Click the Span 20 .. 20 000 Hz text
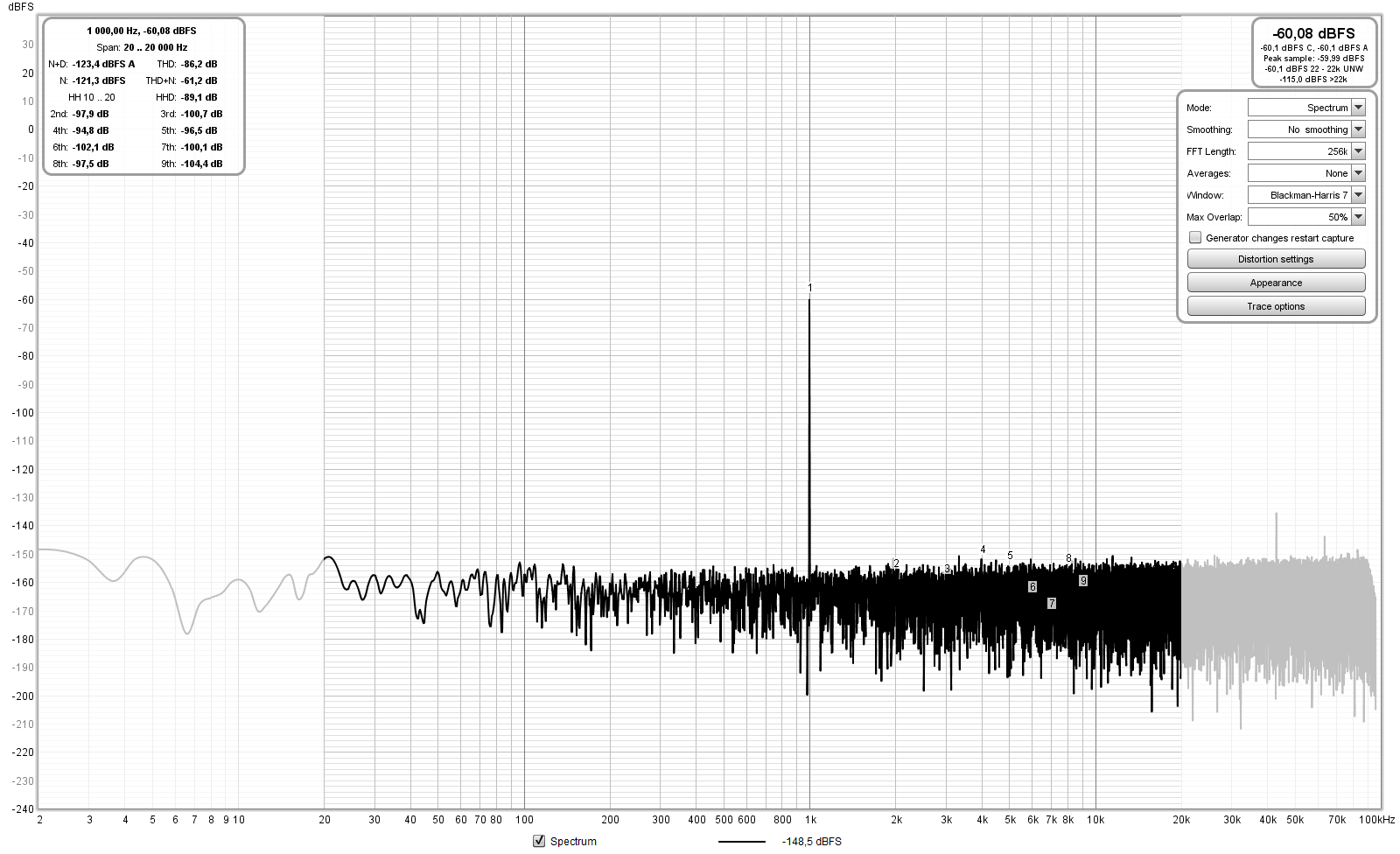Viewport: 1400px width, 854px height. [x=142, y=47]
